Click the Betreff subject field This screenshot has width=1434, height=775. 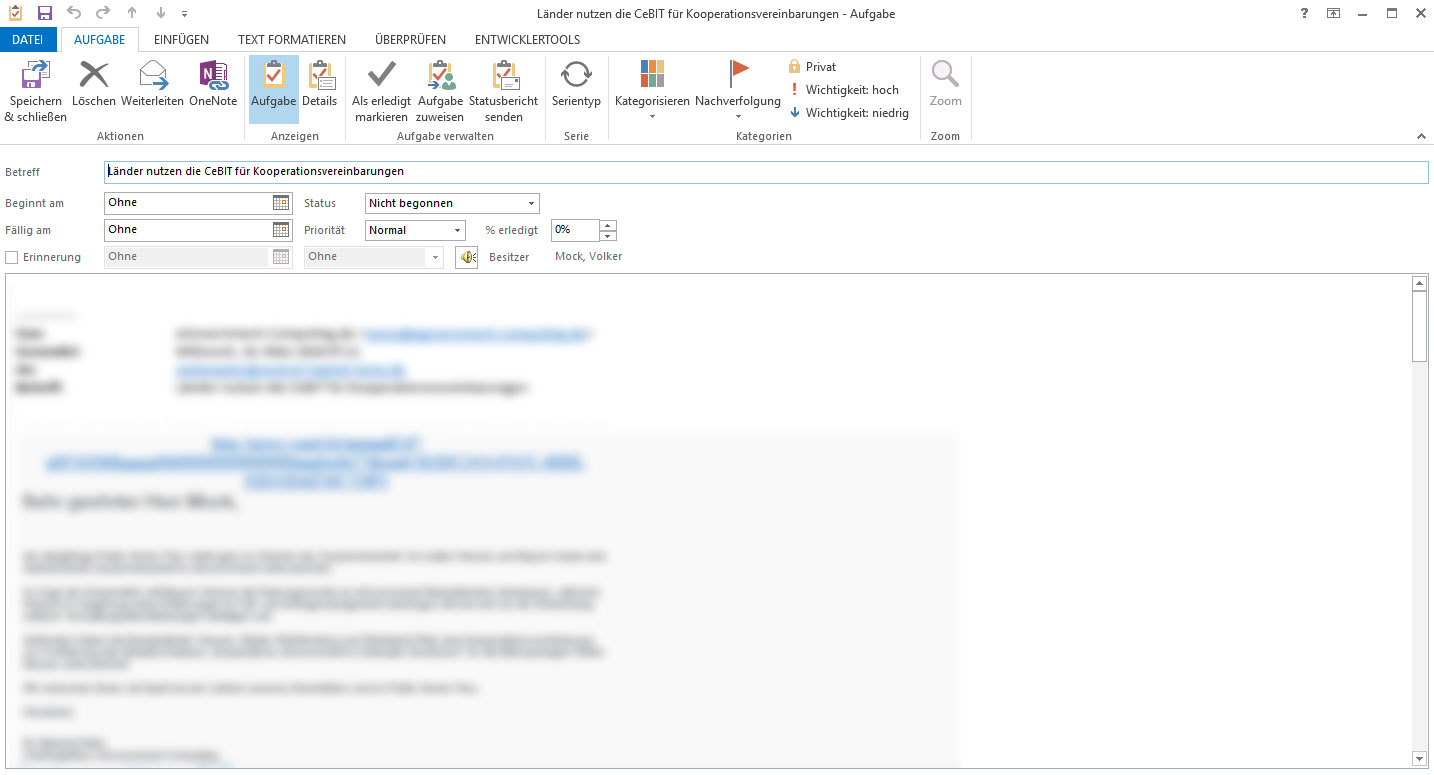(x=766, y=172)
